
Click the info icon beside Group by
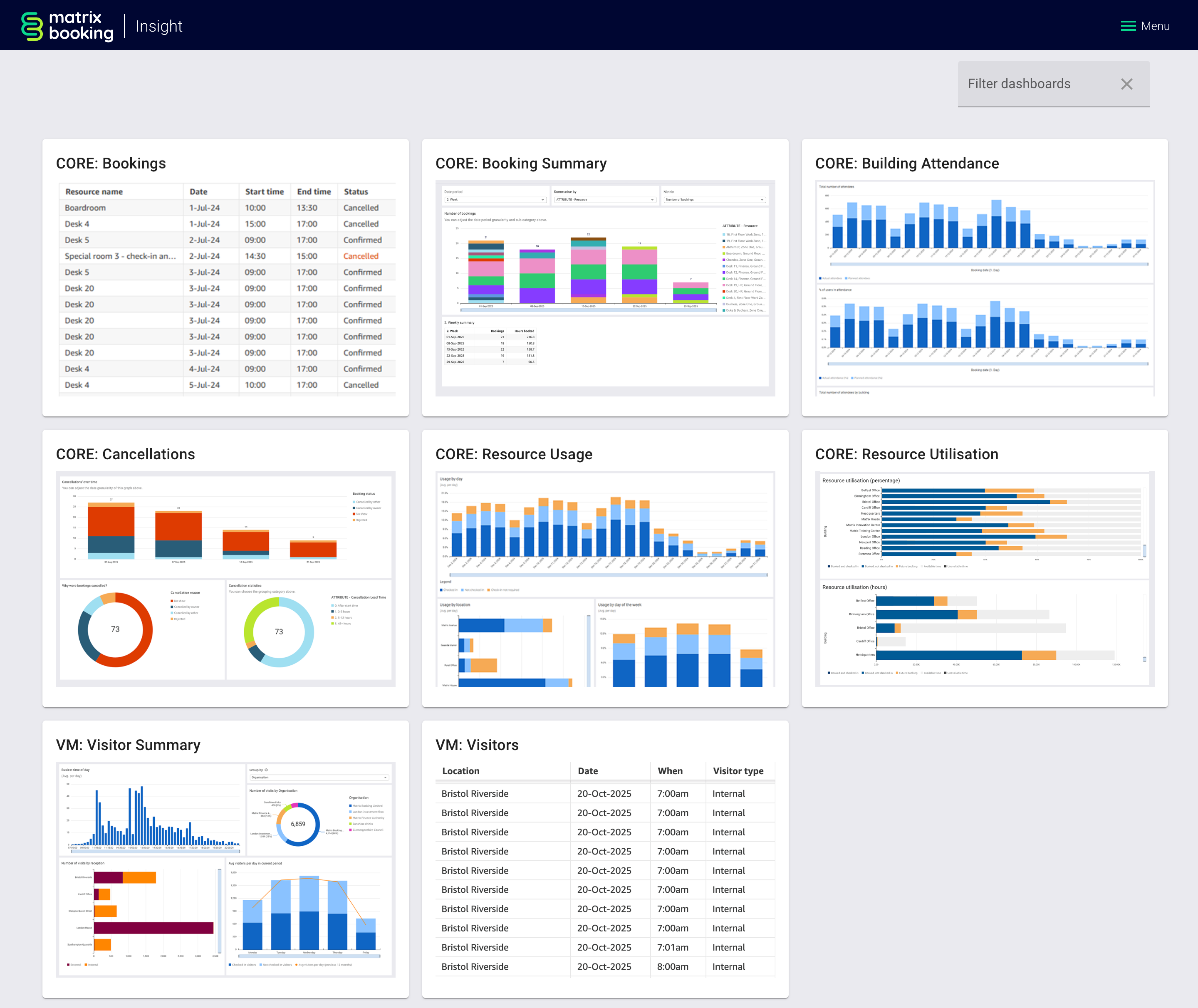(266, 770)
